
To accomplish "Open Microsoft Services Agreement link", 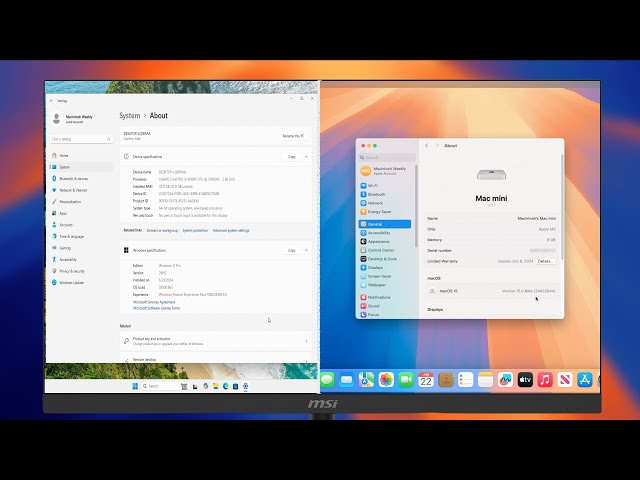I will tap(154, 302).
